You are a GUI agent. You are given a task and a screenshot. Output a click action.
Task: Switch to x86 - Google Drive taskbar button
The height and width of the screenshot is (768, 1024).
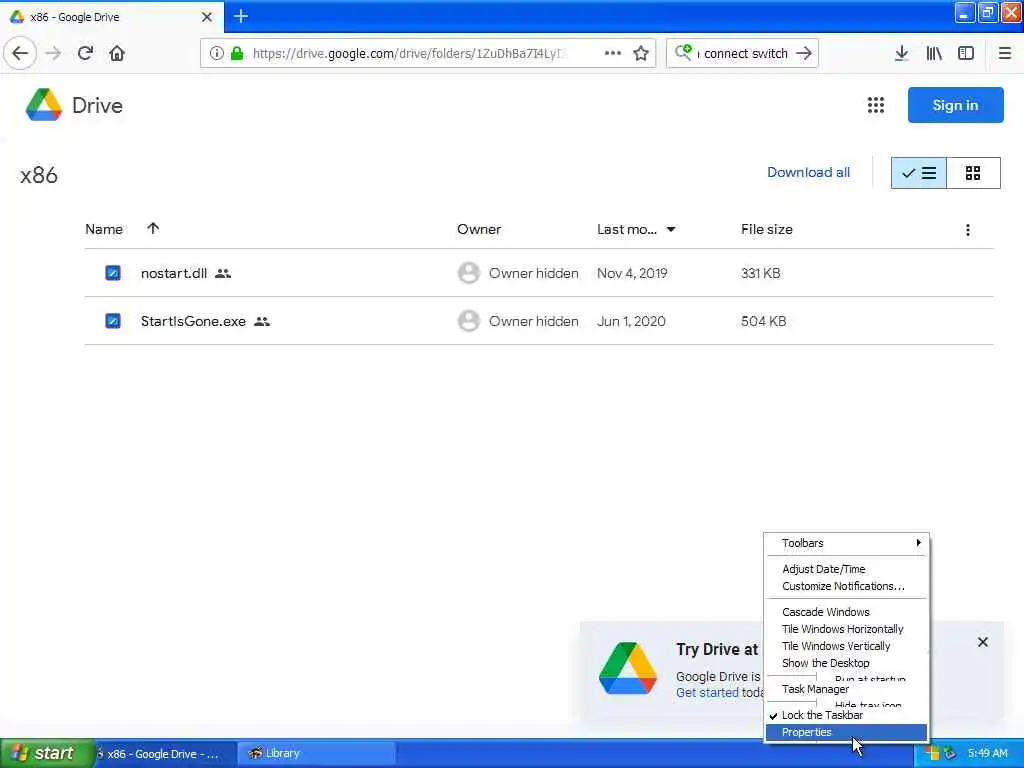point(164,754)
